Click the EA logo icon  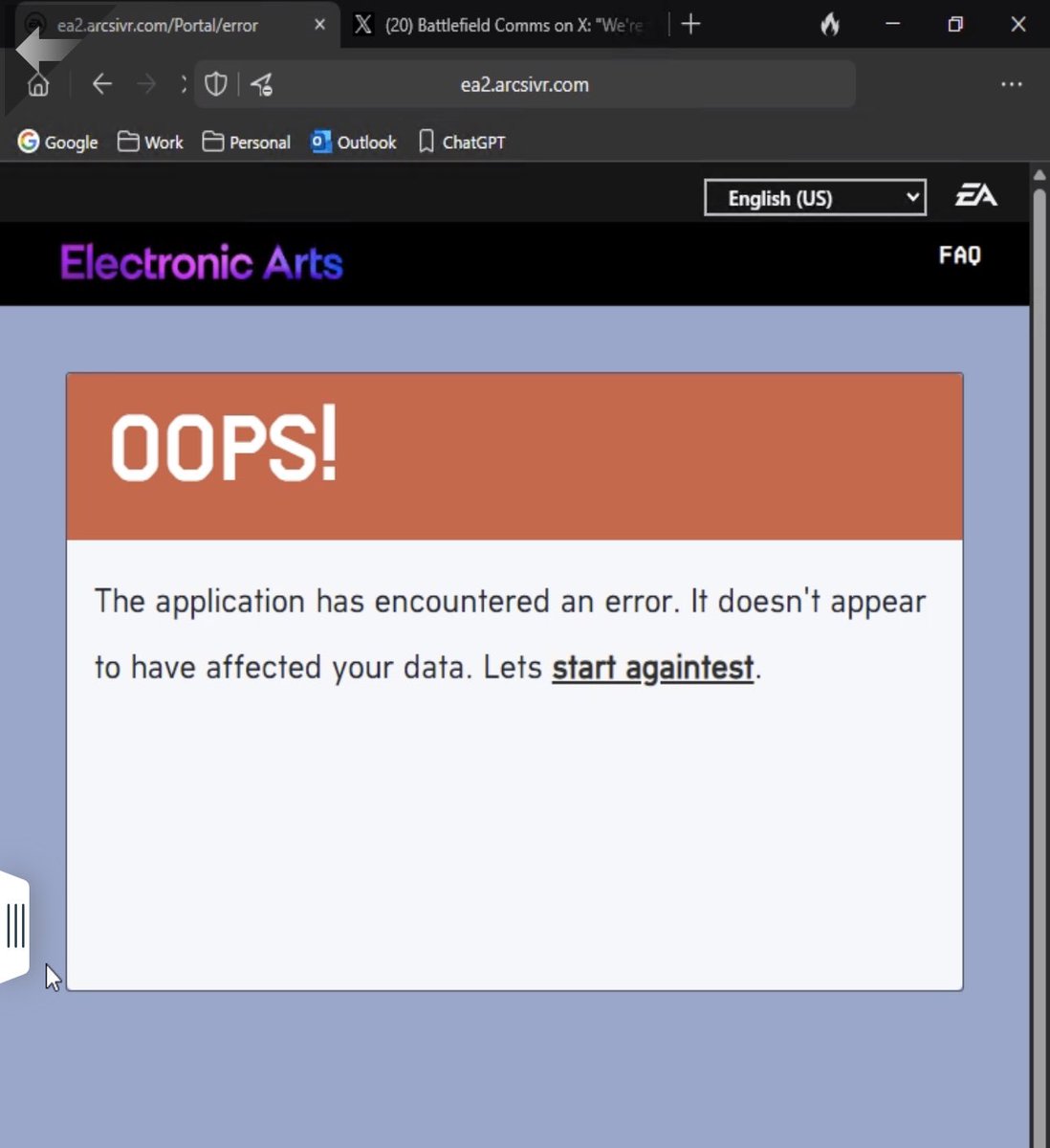pos(976,195)
